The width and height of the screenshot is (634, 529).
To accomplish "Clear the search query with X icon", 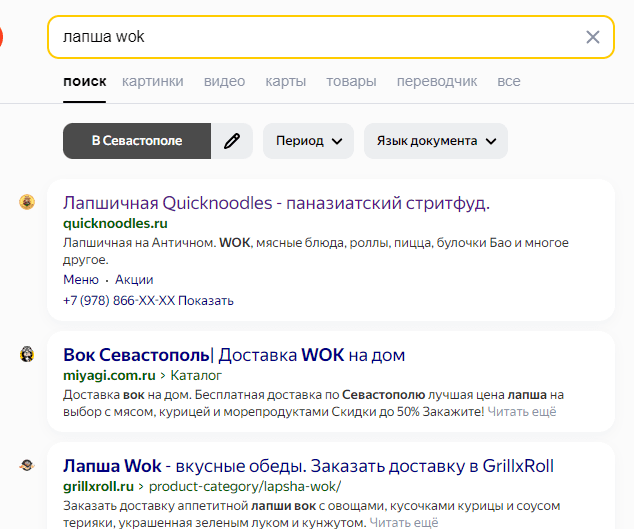I will click(x=593, y=37).
